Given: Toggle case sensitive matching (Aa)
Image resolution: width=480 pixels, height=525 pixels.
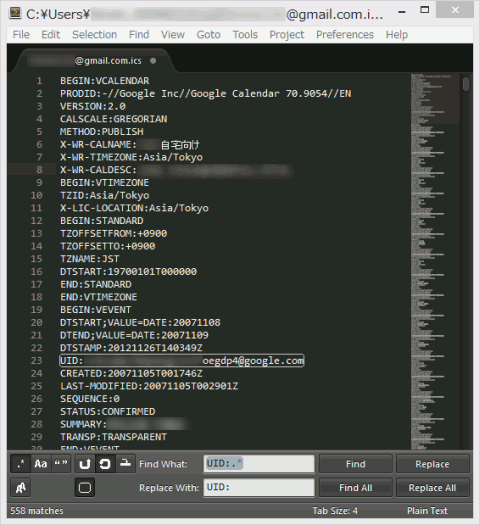Looking at the screenshot, I should [x=41, y=464].
